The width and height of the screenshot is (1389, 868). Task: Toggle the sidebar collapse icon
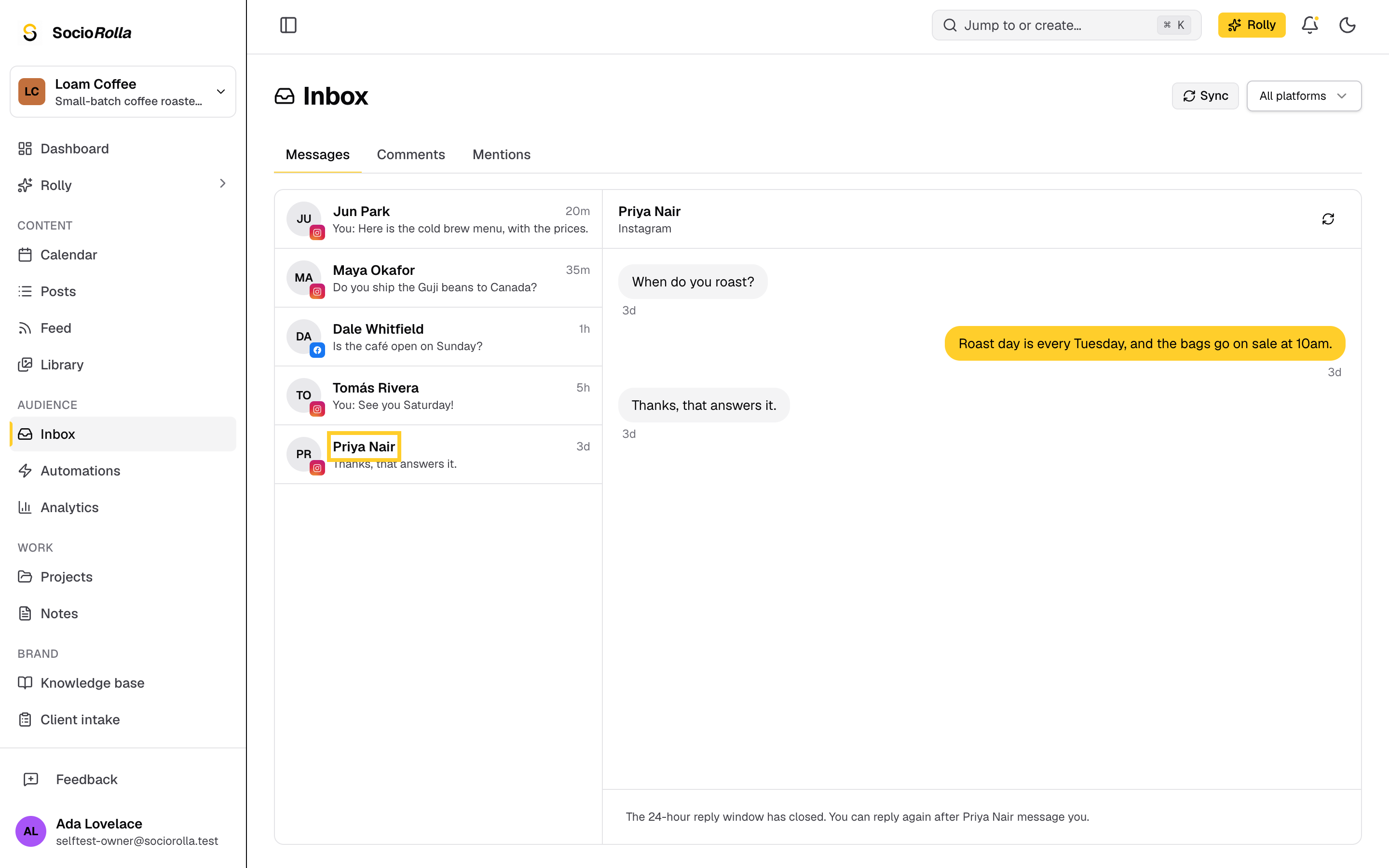(x=288, y=25)
